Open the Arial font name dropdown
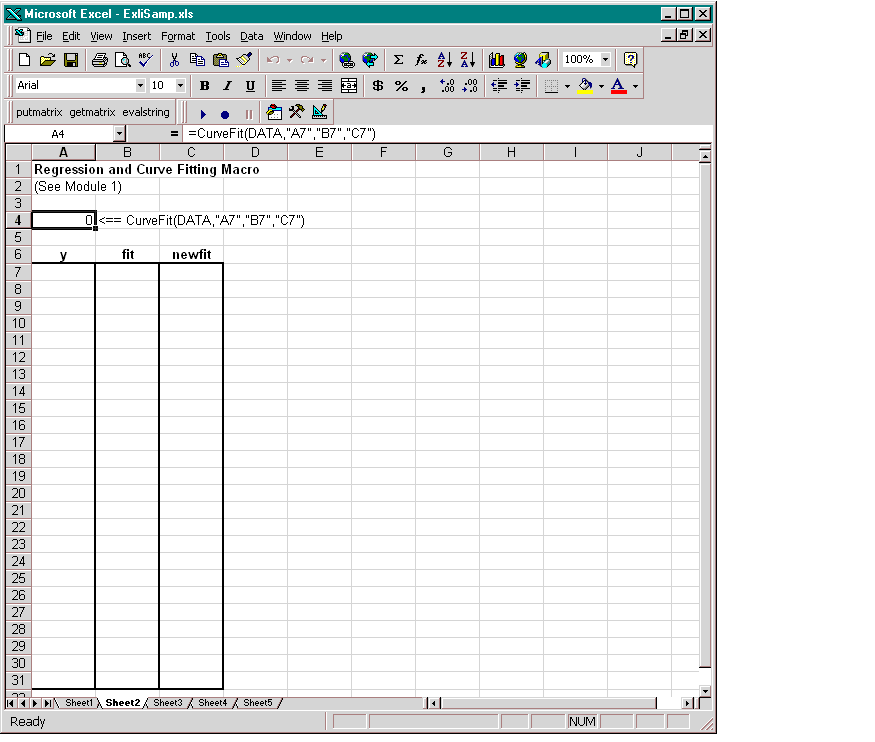Image resolution: width=875 pixels, height=742 pixels. coord(139,86)
